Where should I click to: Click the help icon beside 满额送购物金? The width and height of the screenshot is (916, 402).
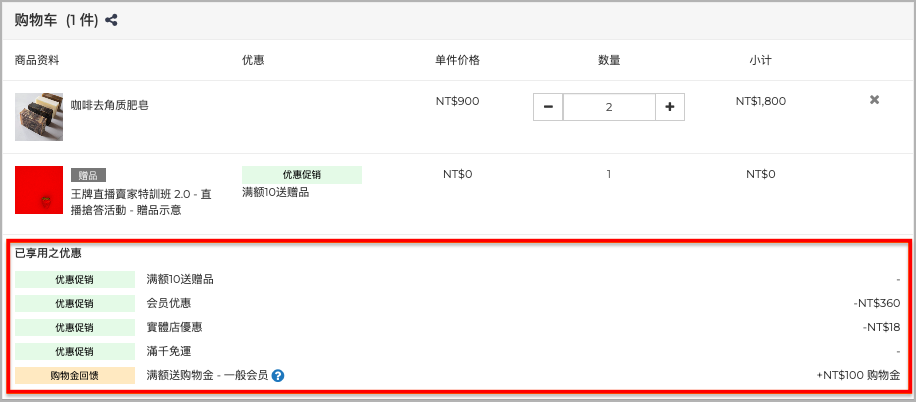pos(278,376)
